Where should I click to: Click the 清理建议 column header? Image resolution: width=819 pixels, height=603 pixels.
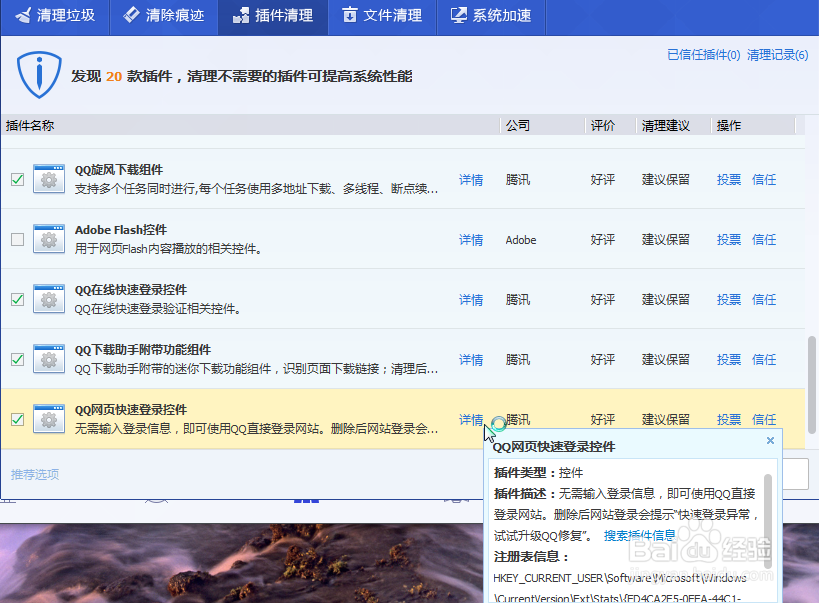[x=673, y=125]
